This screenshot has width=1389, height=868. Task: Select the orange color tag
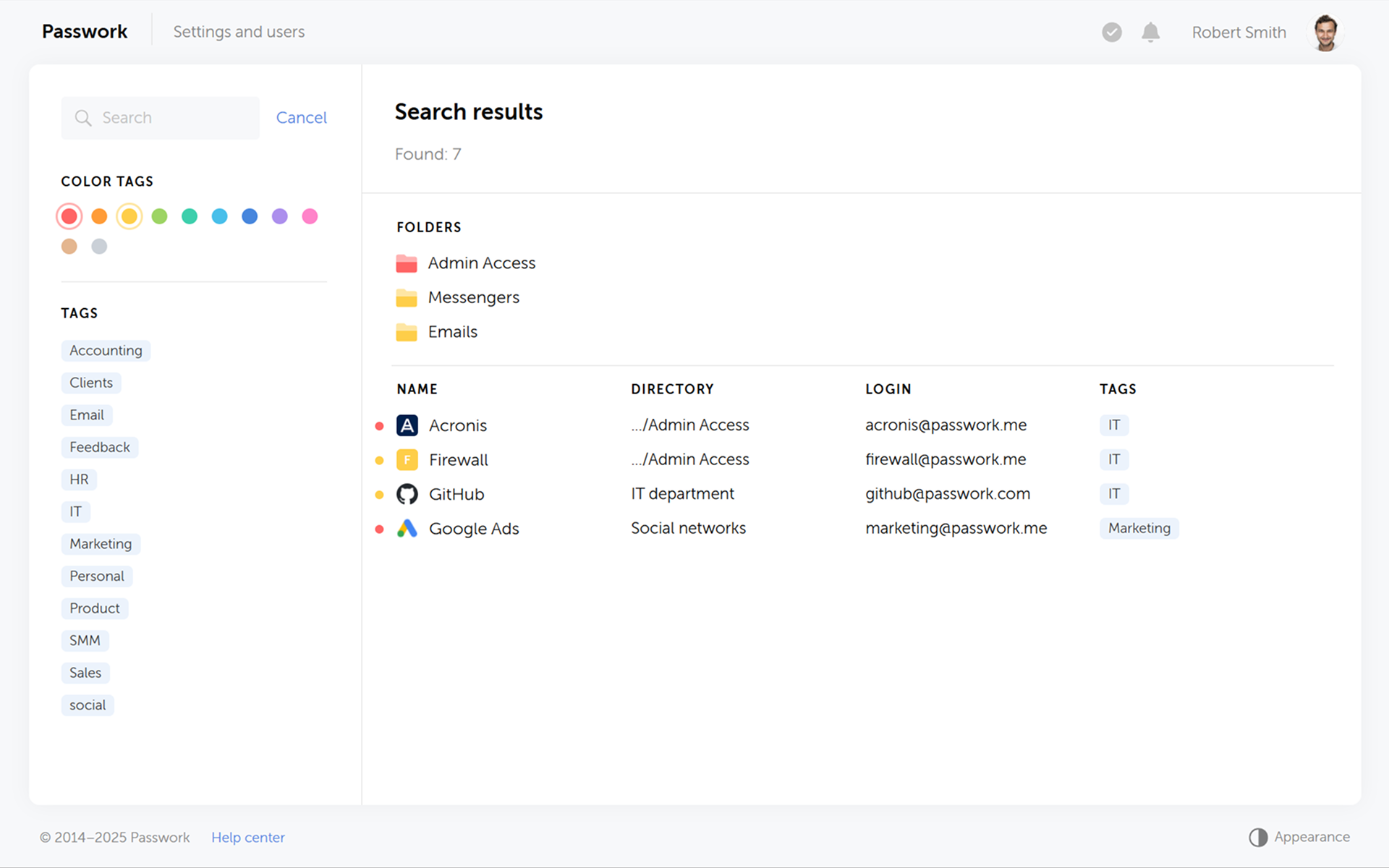pos(99,216)
